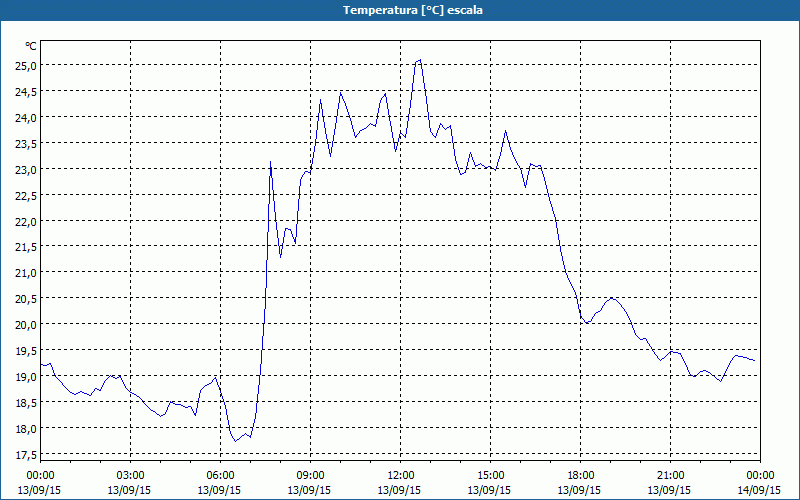
Task: Click the 22,0 y-axis value
Action: (x=26, y=221)
